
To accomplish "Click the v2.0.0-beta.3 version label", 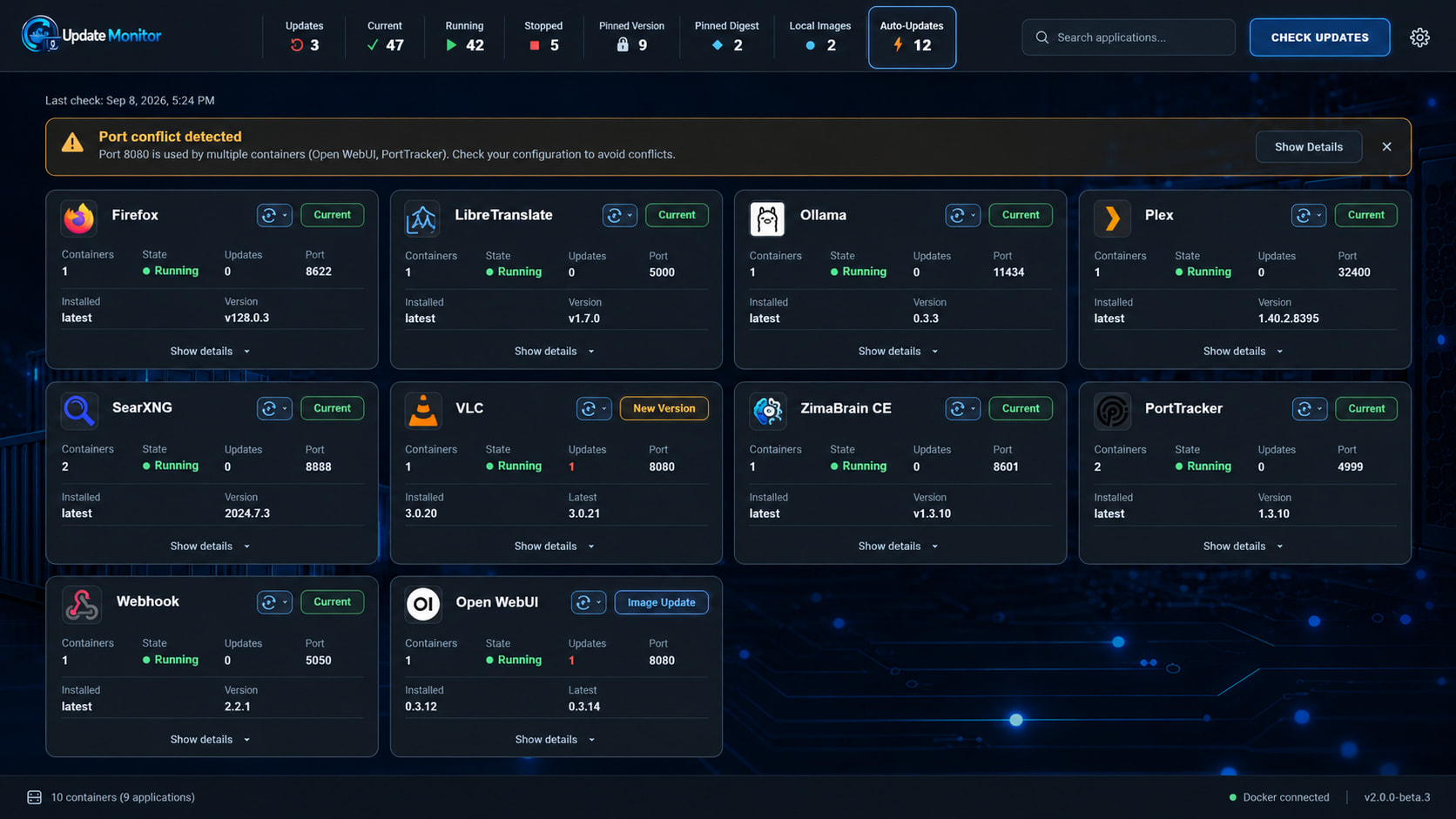I will (1397, 797).
